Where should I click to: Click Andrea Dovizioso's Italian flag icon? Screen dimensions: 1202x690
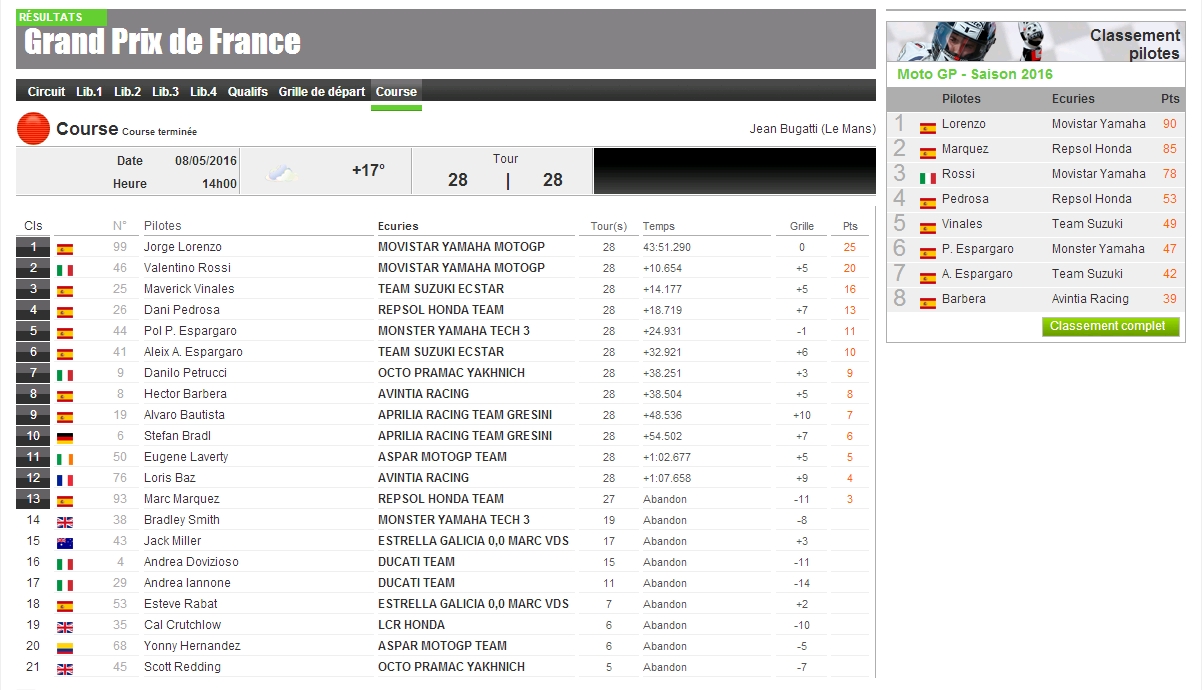(65, 563)
